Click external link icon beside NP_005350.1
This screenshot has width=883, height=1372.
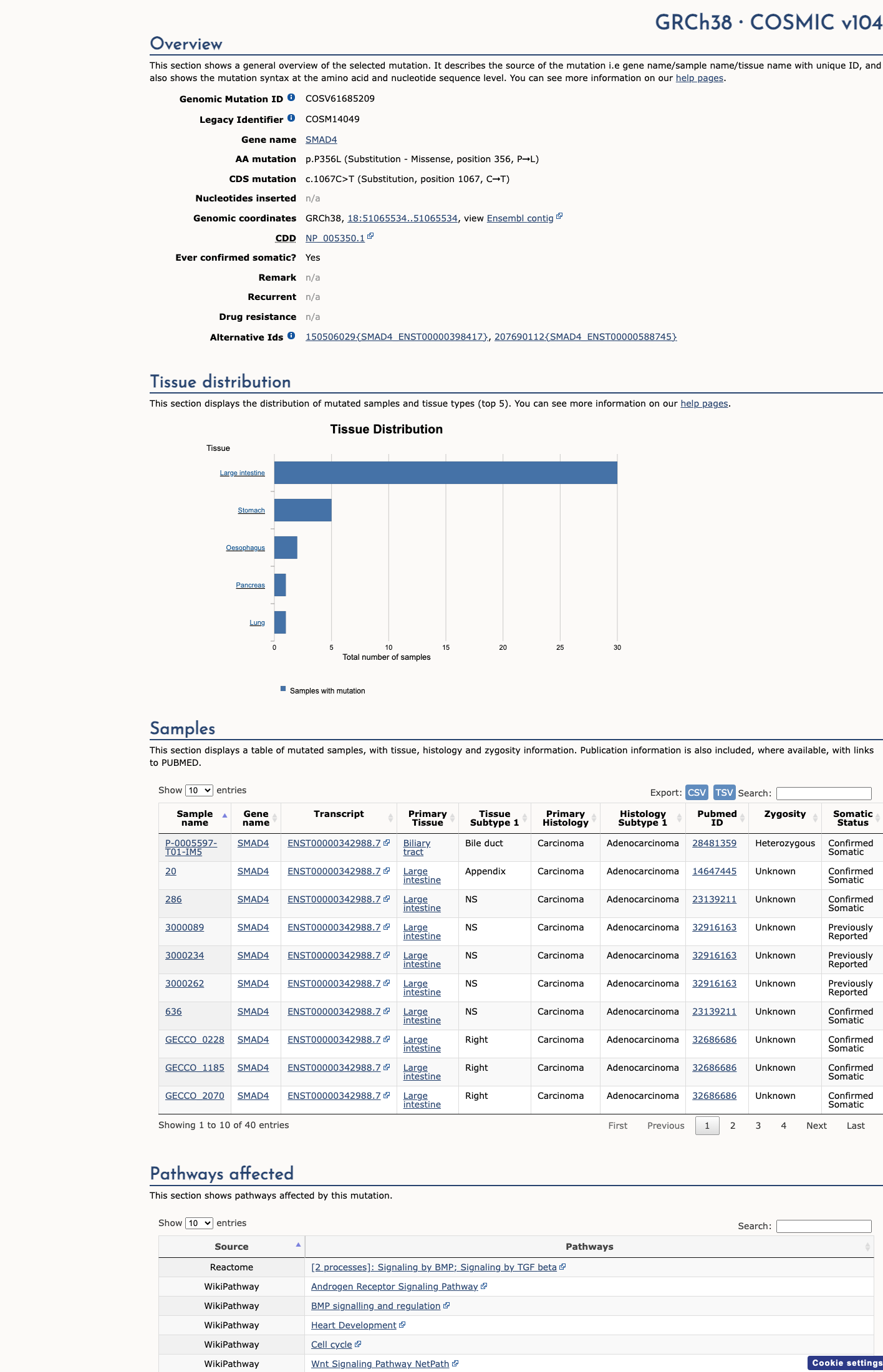(x=370, y=236)
